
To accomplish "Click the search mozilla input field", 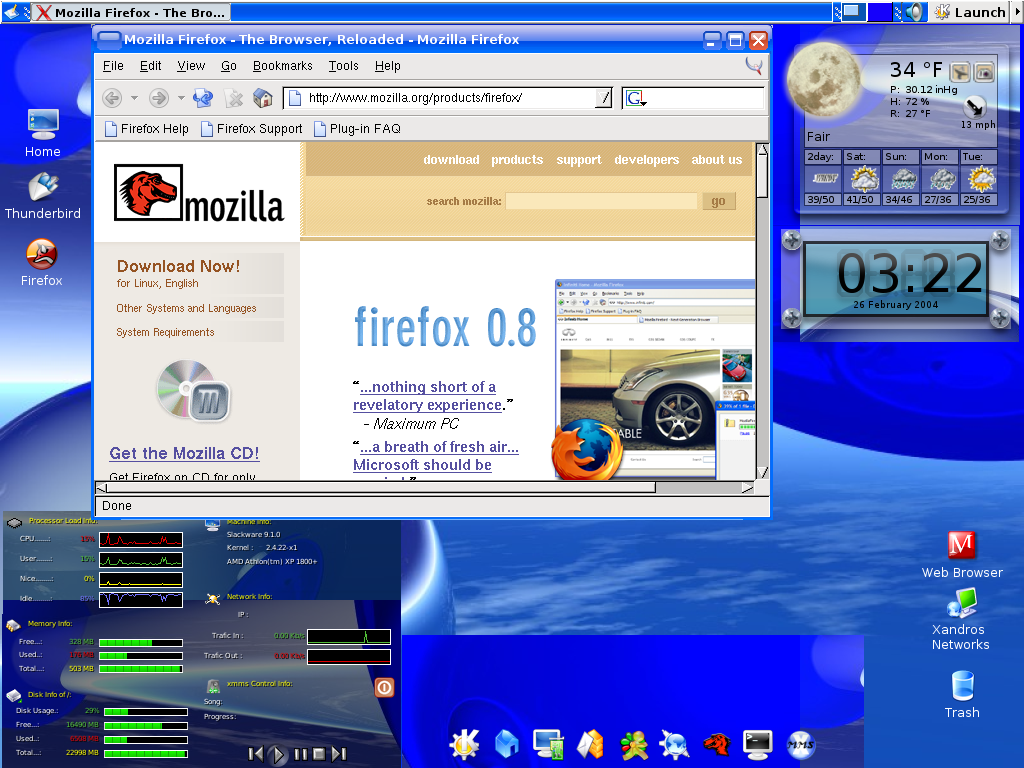I will click(x=601, y=201).
